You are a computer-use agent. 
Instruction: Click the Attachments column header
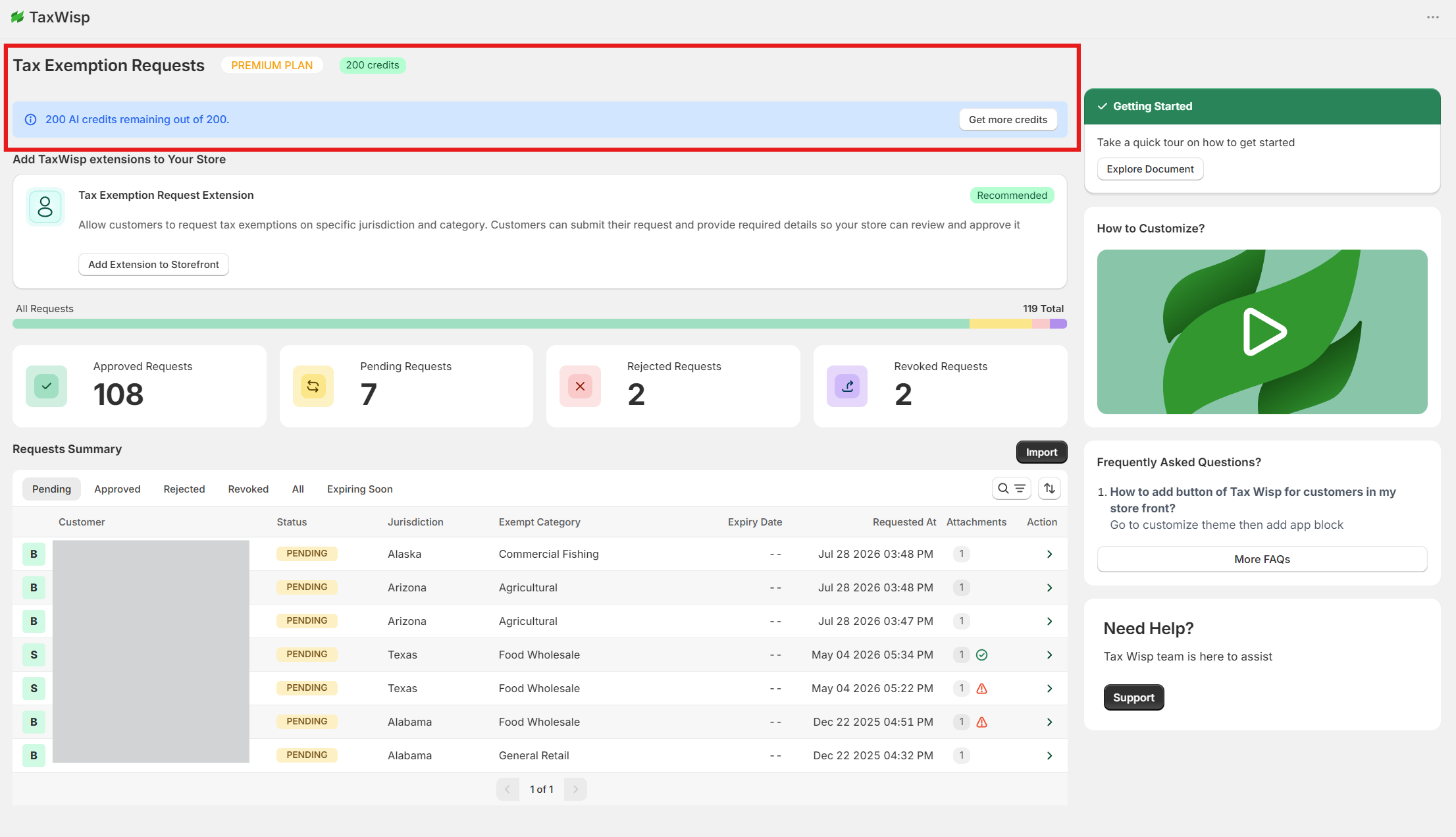click(976, 522)
